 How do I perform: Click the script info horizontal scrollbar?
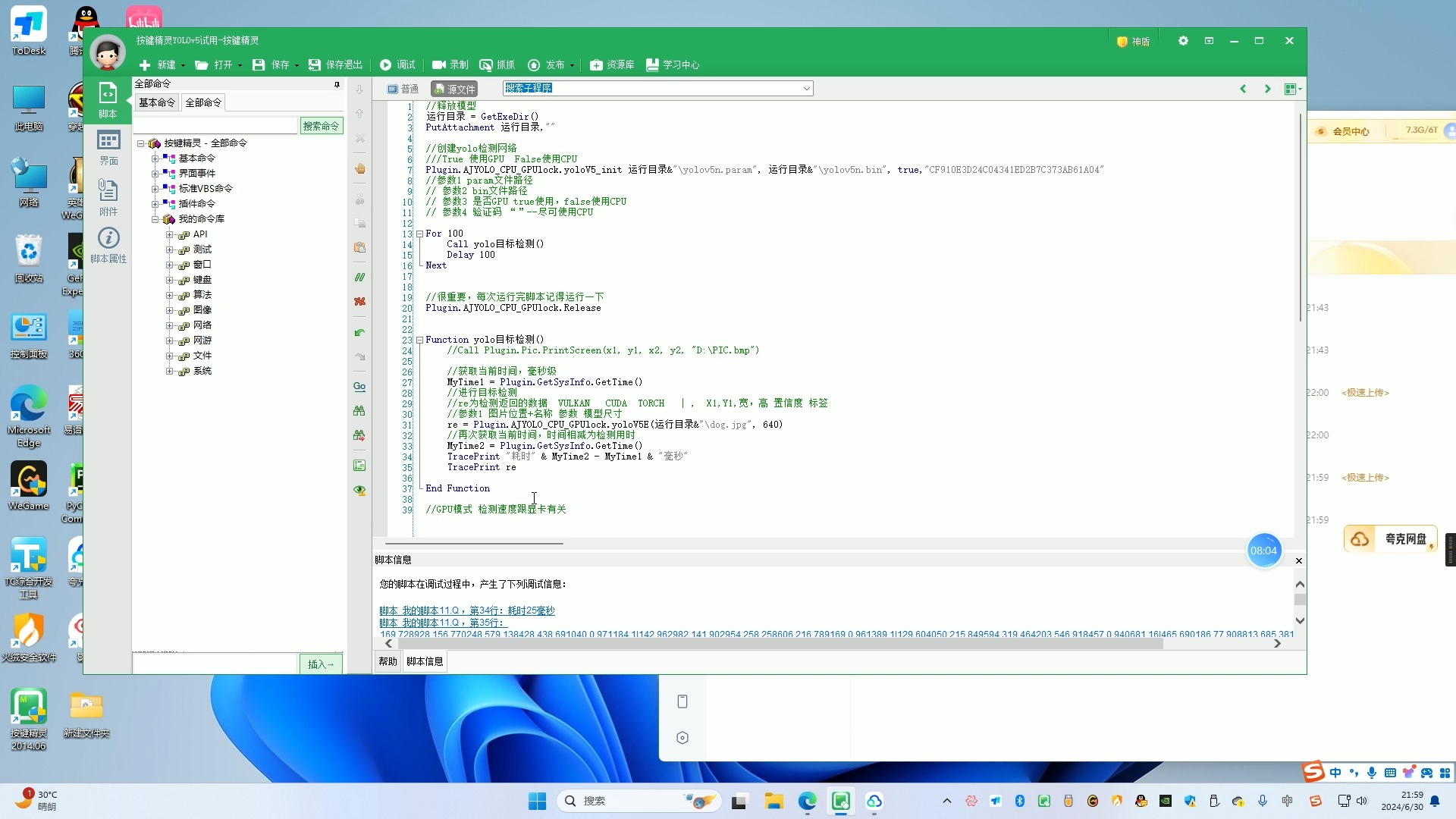pos(781,644)
